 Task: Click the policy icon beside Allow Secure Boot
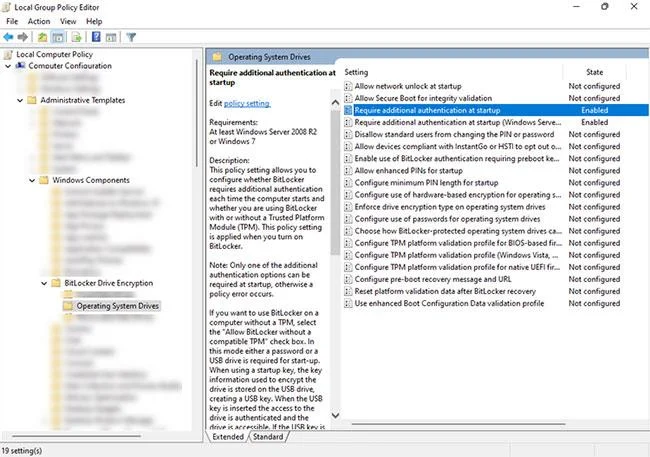(348, 98)
